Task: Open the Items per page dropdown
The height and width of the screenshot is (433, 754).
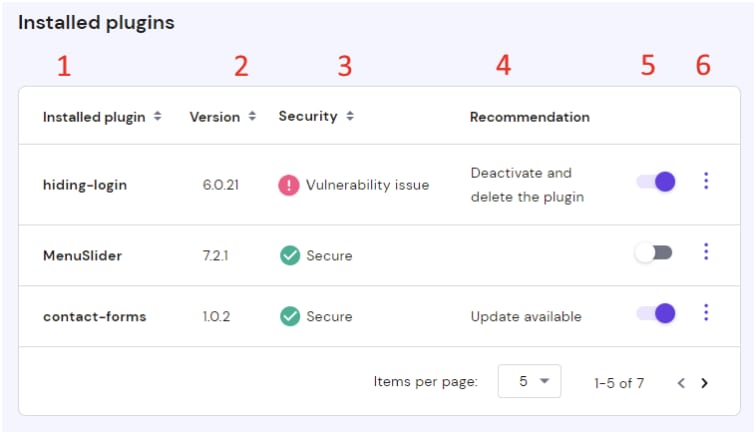Action: click(x=529, y=381)
